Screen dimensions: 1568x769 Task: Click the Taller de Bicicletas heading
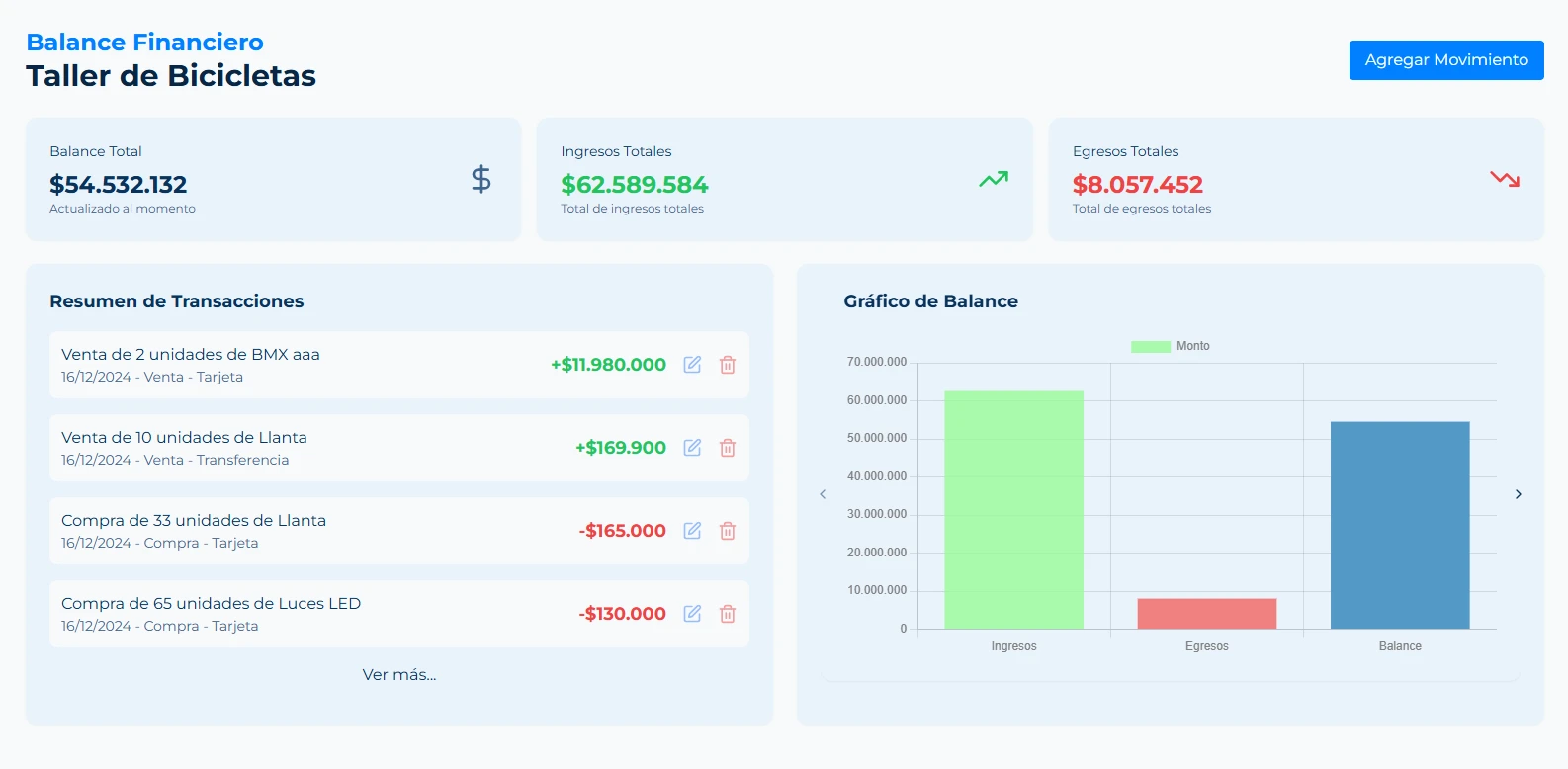pyautogui.click(x=171, y=76)
